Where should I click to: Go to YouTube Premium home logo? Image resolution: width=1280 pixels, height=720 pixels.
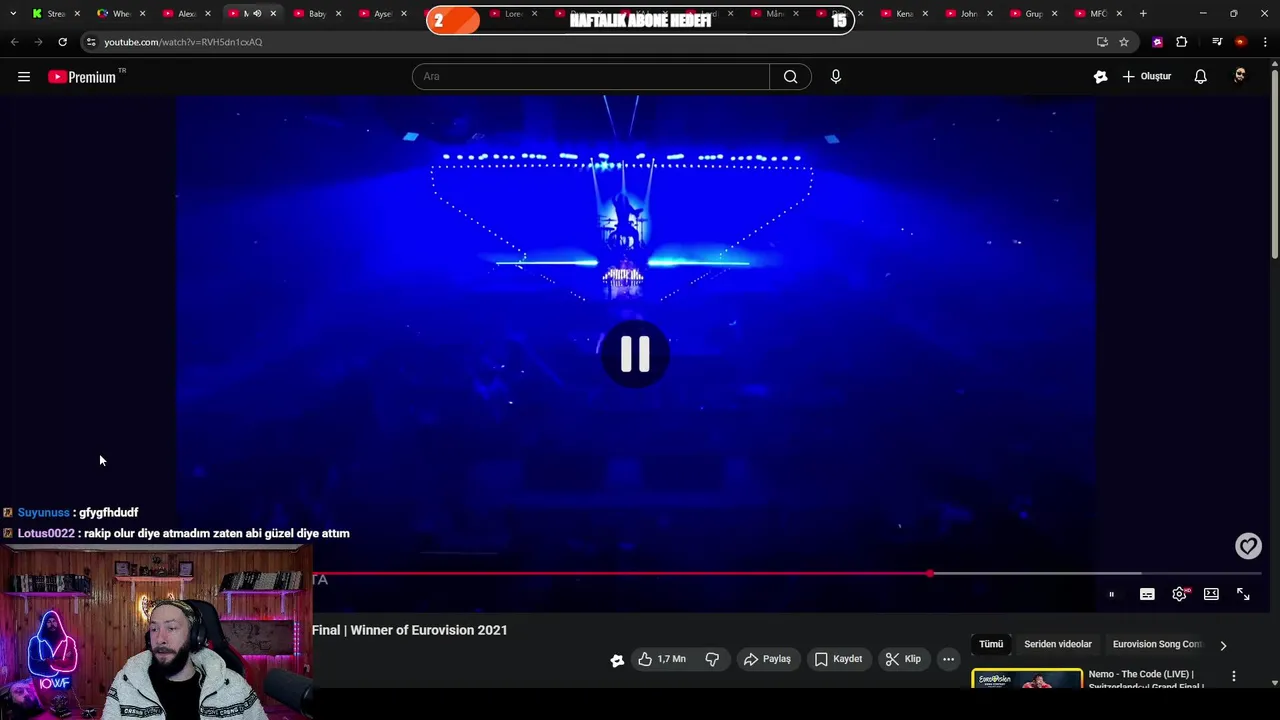85,77
